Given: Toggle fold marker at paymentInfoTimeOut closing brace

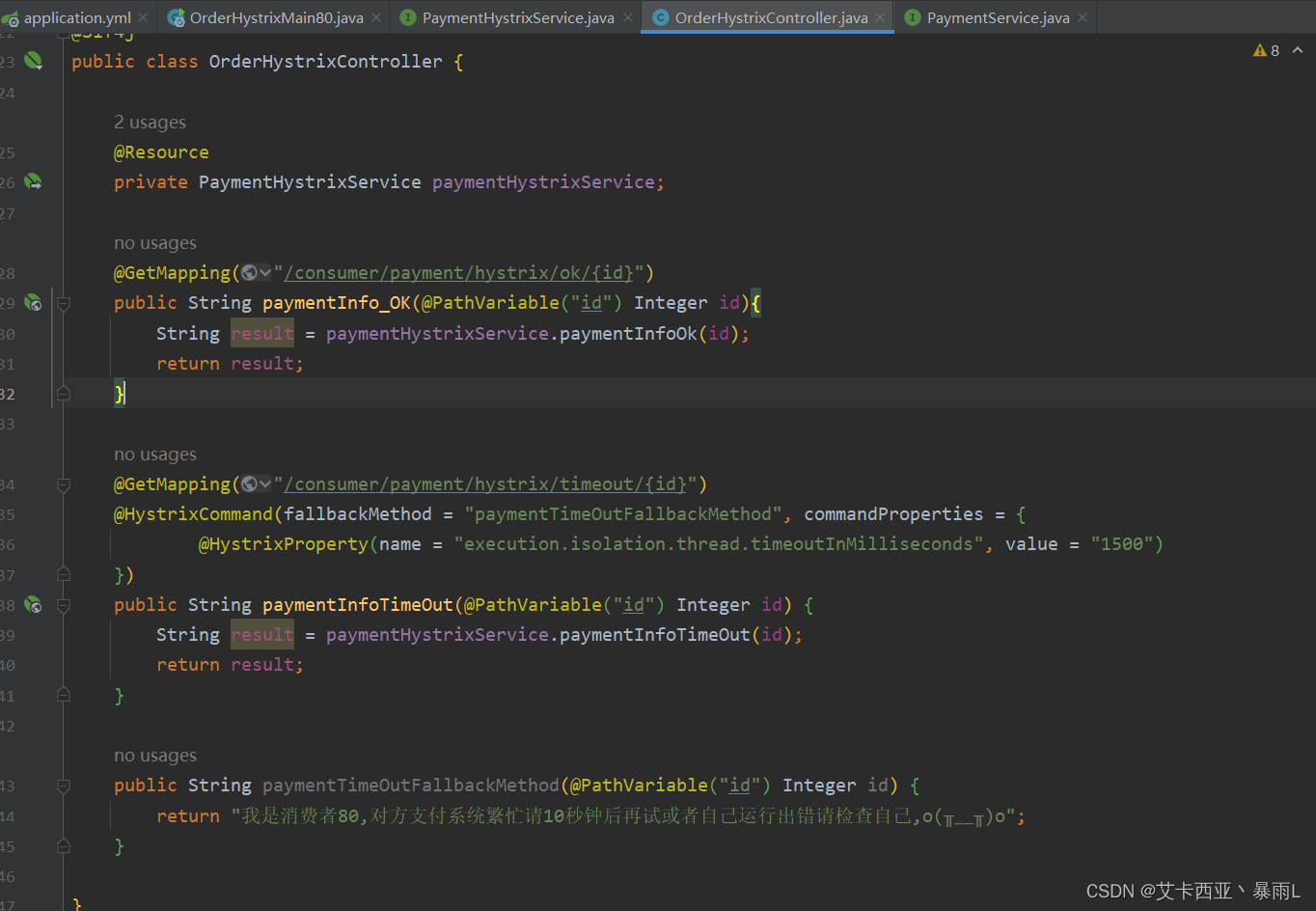Looking at the screenshot, I should (64, 696).
